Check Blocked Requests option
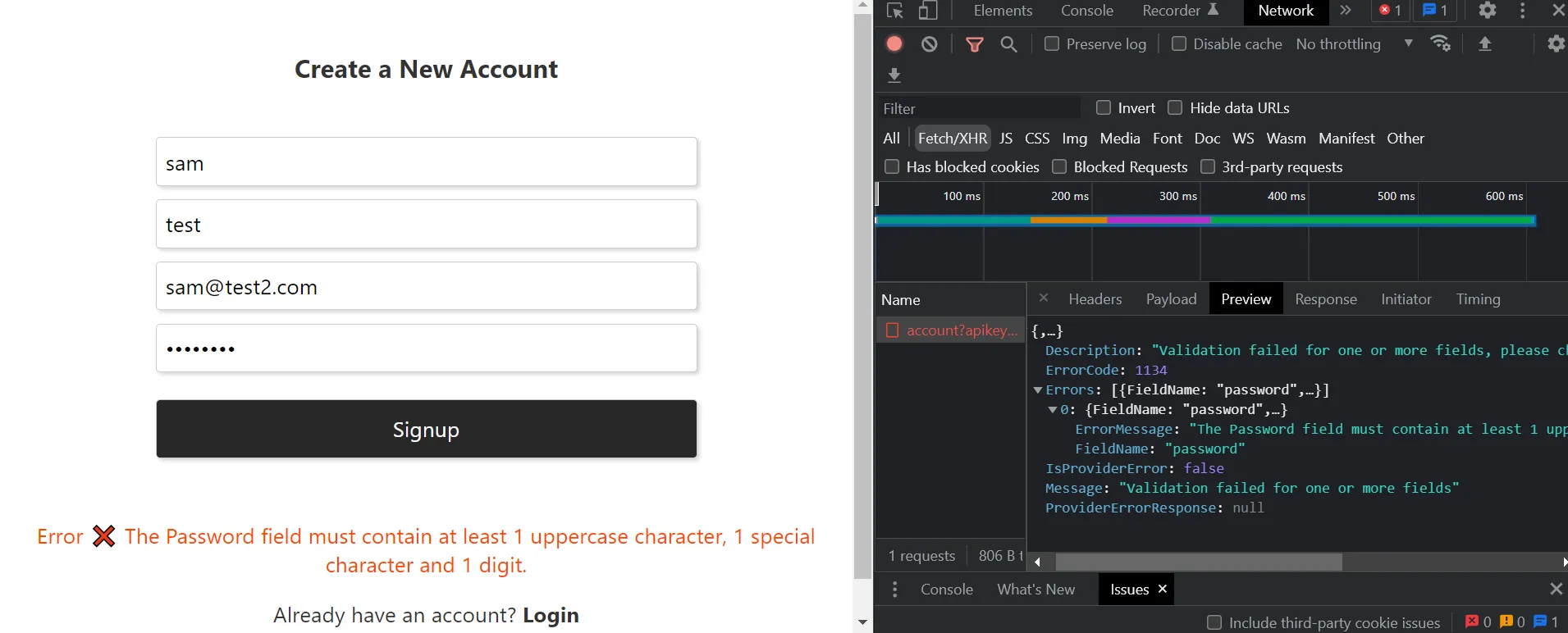1568x633 pixels. pyautogui.click(x=1059, y=166)
